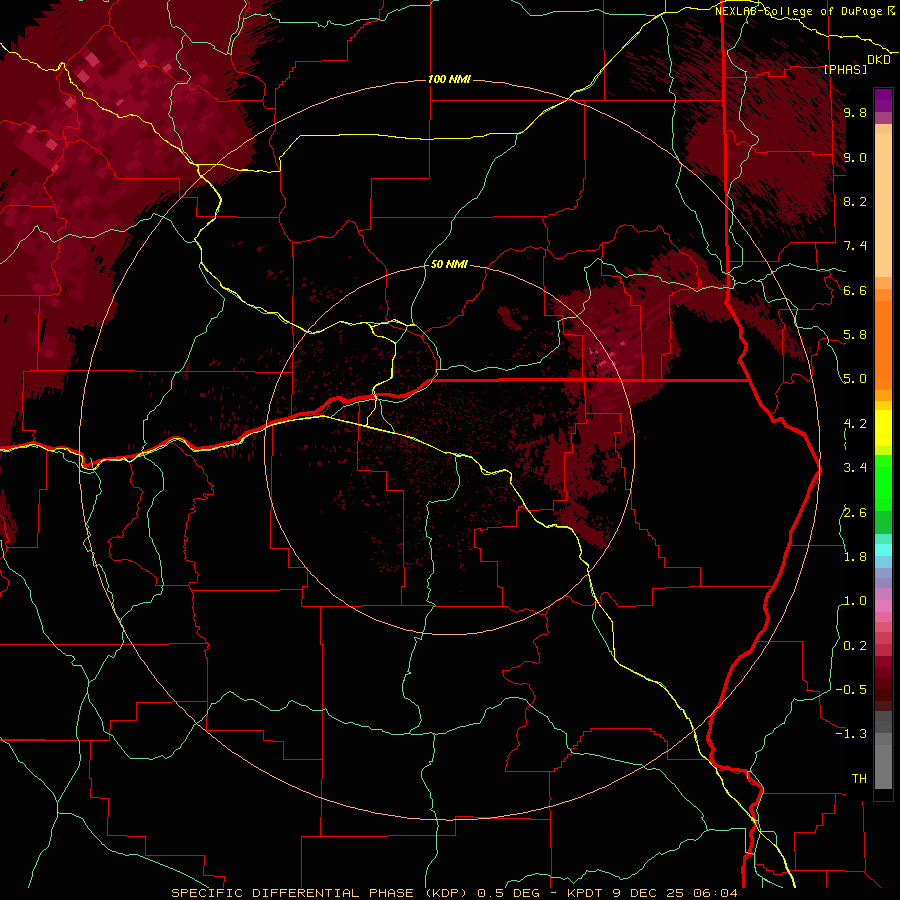This screenshot has height=900, width=900.
Task: Click the -1.3 color scale value
Action: point(851,734)
